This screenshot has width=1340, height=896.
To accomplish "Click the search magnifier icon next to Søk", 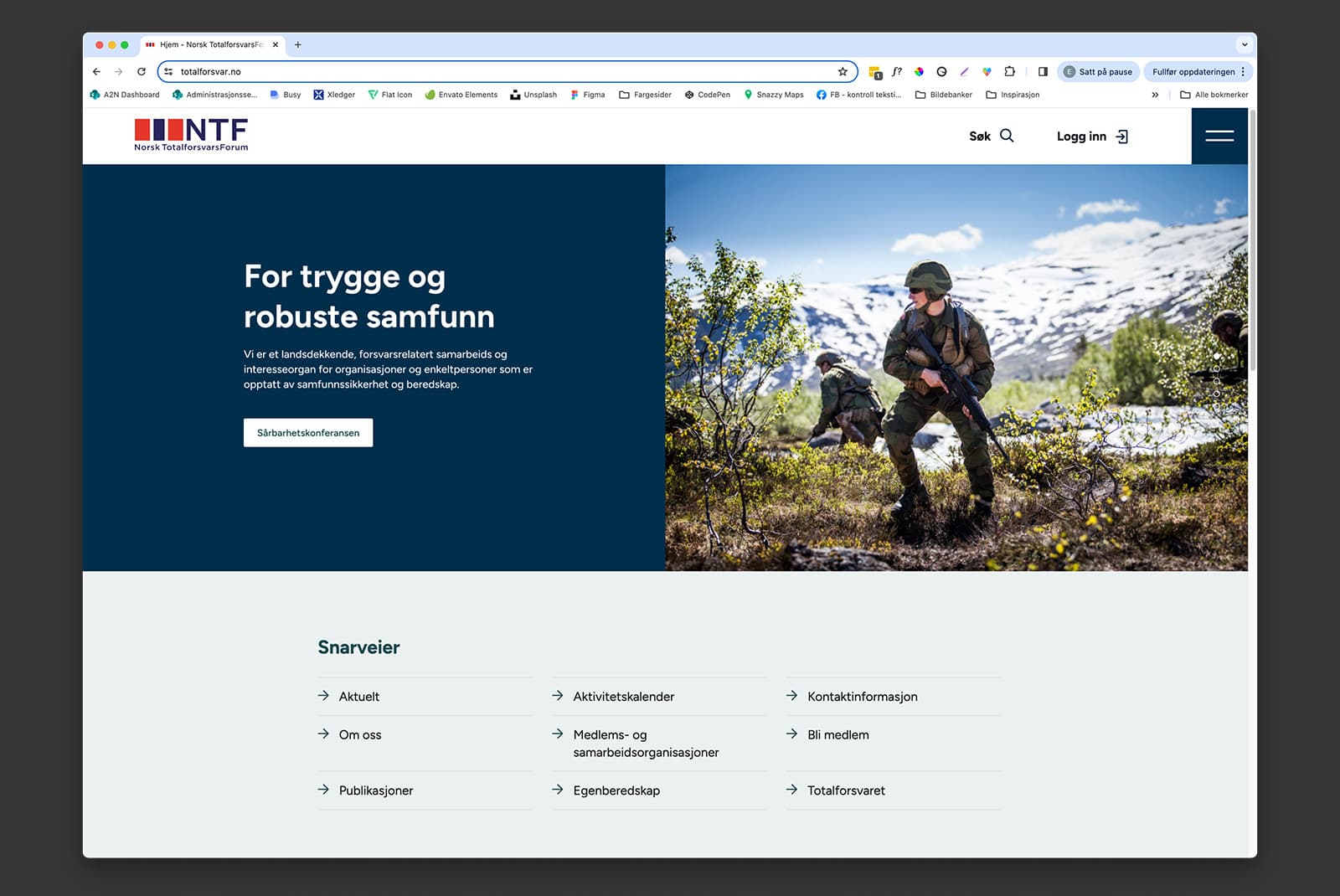I will coord(1007,136).
